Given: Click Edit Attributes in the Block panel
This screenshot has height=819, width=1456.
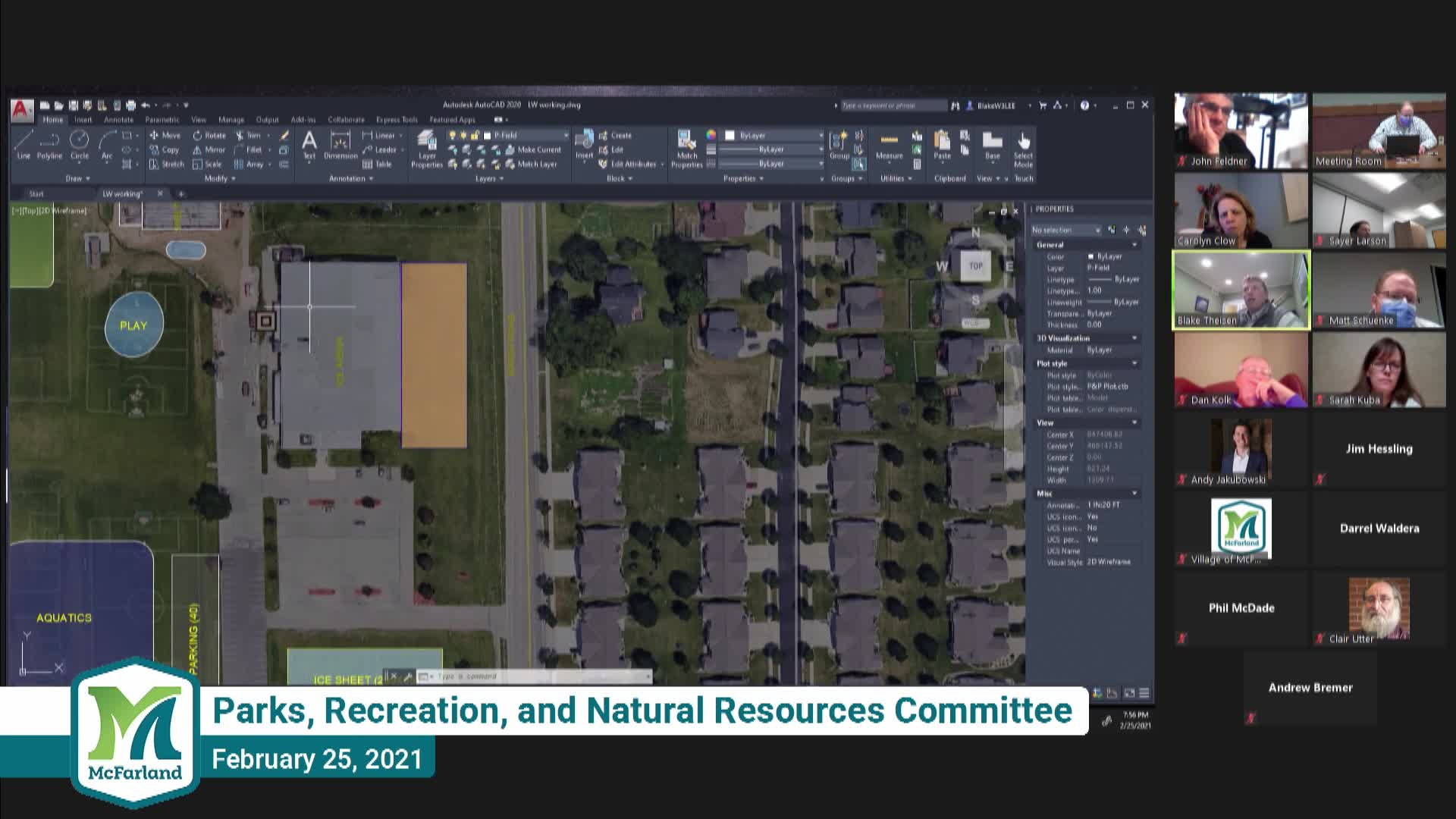Looking at the screenshot, I should click(x=632, y=163).
